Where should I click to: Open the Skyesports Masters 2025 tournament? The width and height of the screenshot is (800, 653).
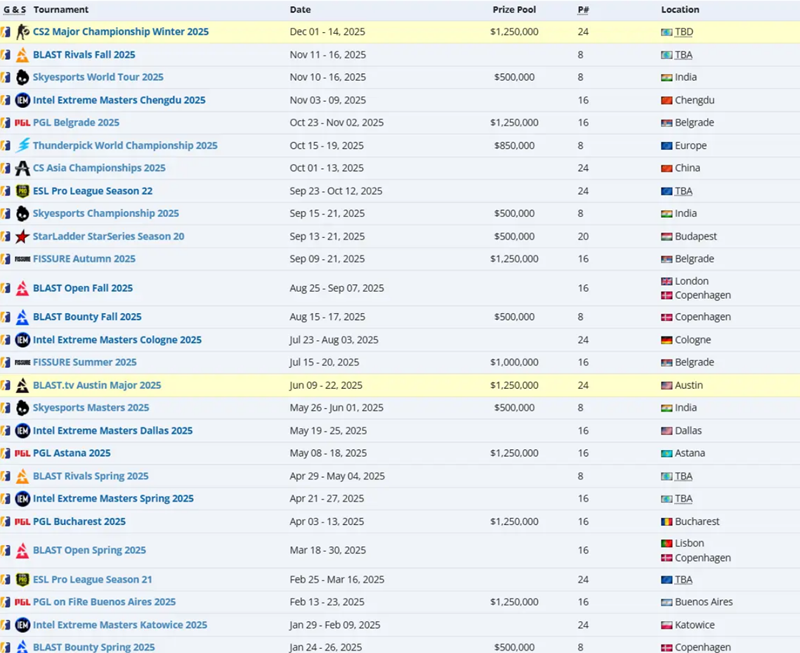coord(90,408)
